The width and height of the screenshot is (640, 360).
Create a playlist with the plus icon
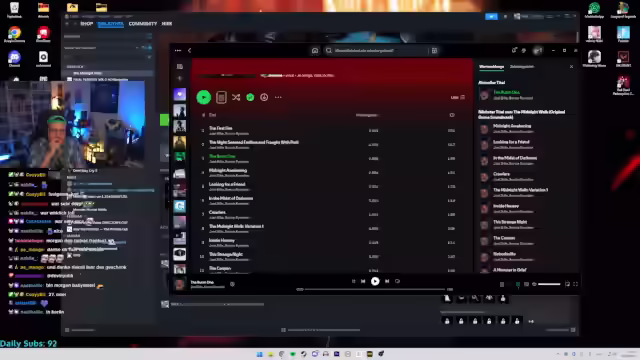coord(180,78)
